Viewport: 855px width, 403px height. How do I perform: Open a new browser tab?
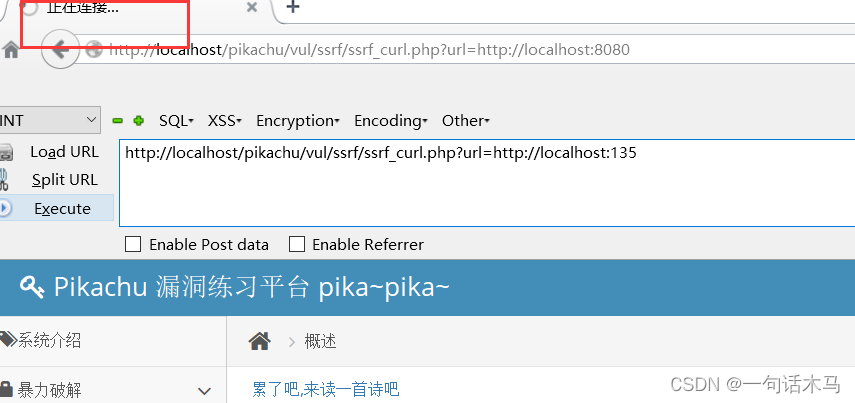pyautogui.click(x=293, y=7)
